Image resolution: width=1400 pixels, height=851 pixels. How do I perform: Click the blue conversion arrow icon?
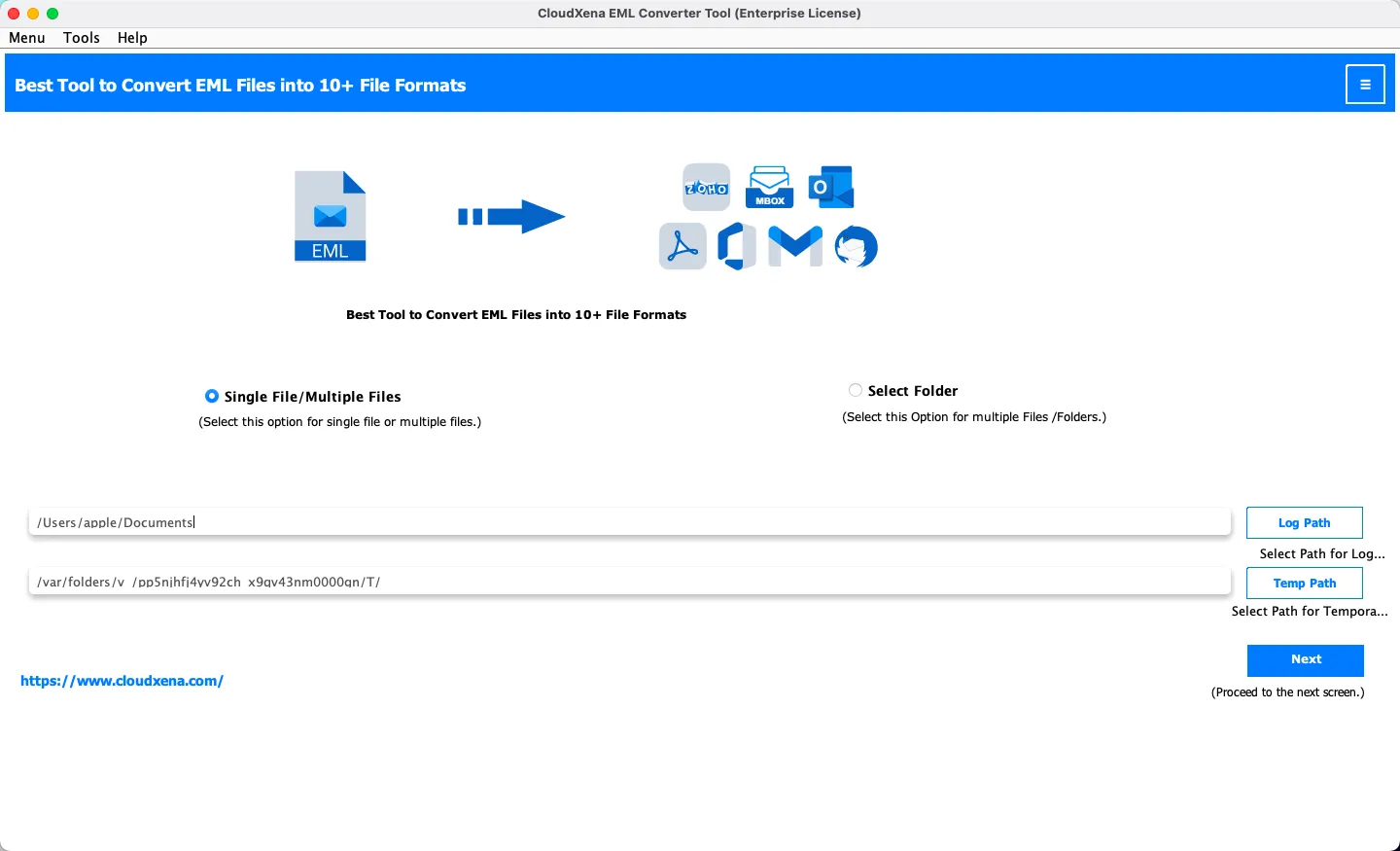(x=511, y=217)
